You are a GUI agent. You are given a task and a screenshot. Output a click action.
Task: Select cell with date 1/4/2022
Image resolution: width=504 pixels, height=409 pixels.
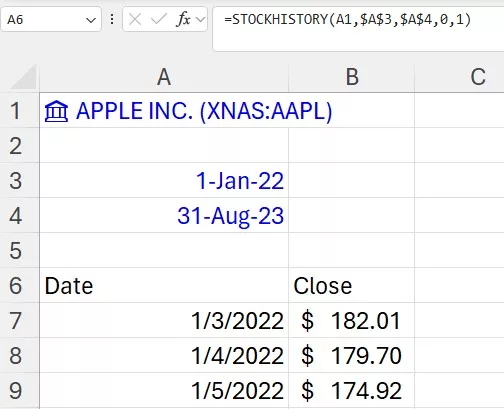pos(164,355)
